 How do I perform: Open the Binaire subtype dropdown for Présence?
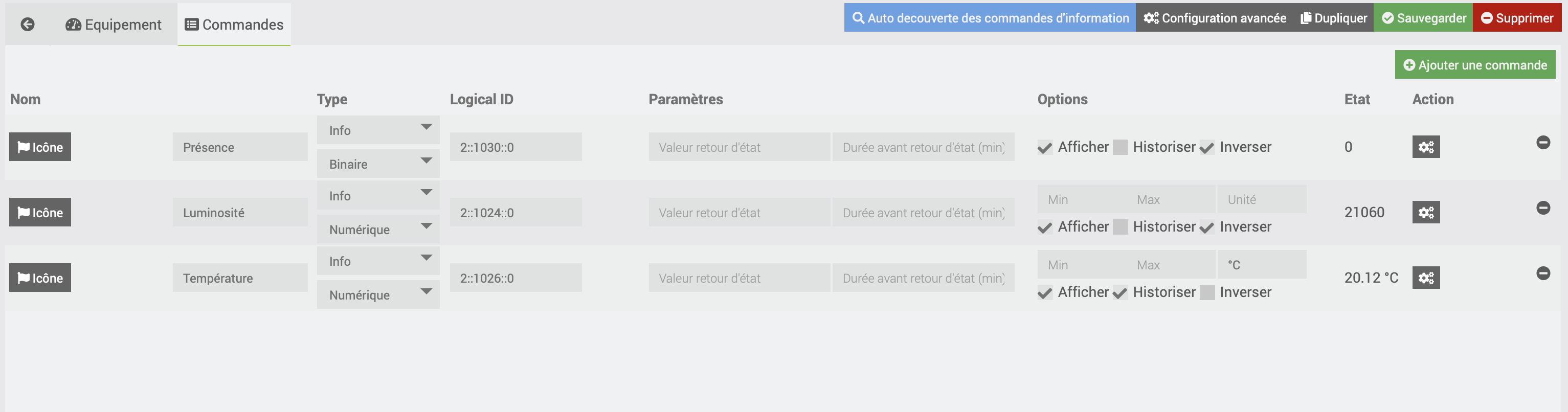point(378,164)
